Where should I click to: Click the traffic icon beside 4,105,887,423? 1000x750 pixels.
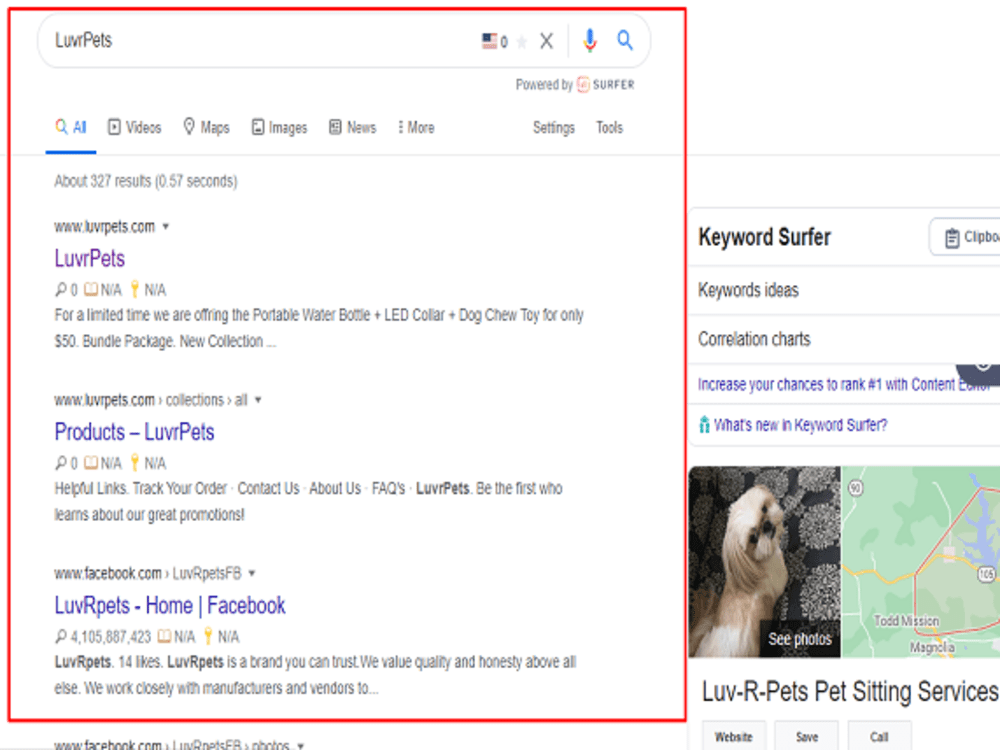click(61, 636)
